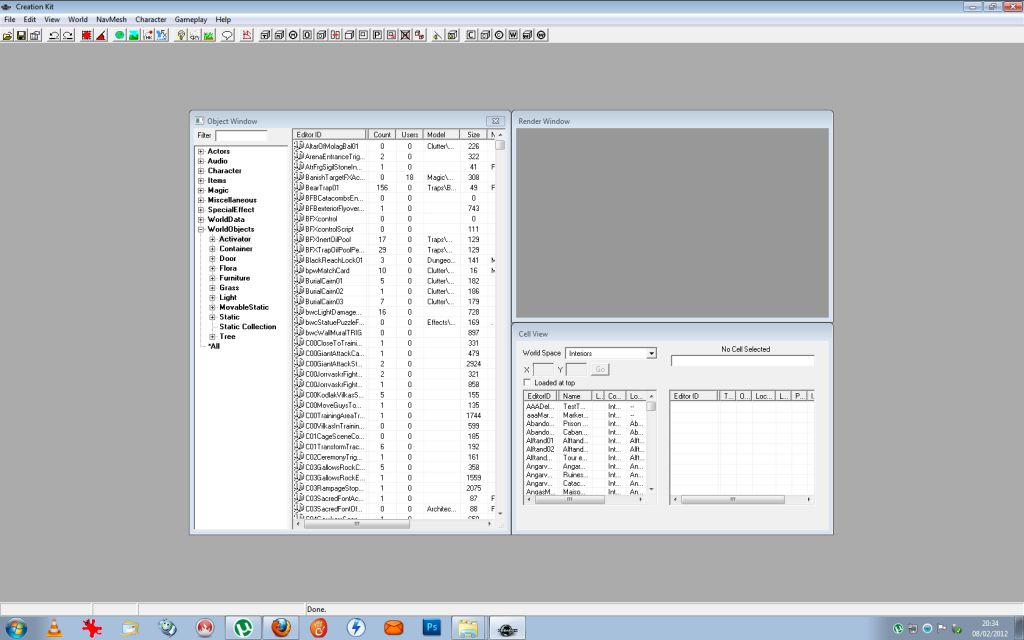
Task: Toggle the light bulb icon in the toolbar
Action: tap(181, 35)
